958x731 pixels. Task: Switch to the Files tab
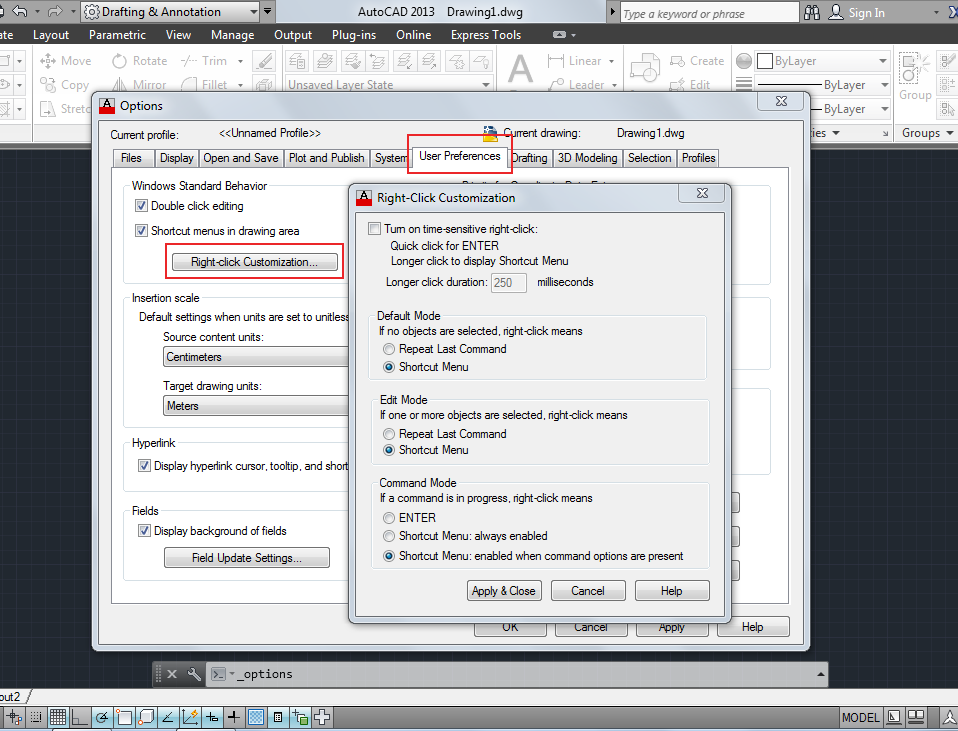click(131, 158)
